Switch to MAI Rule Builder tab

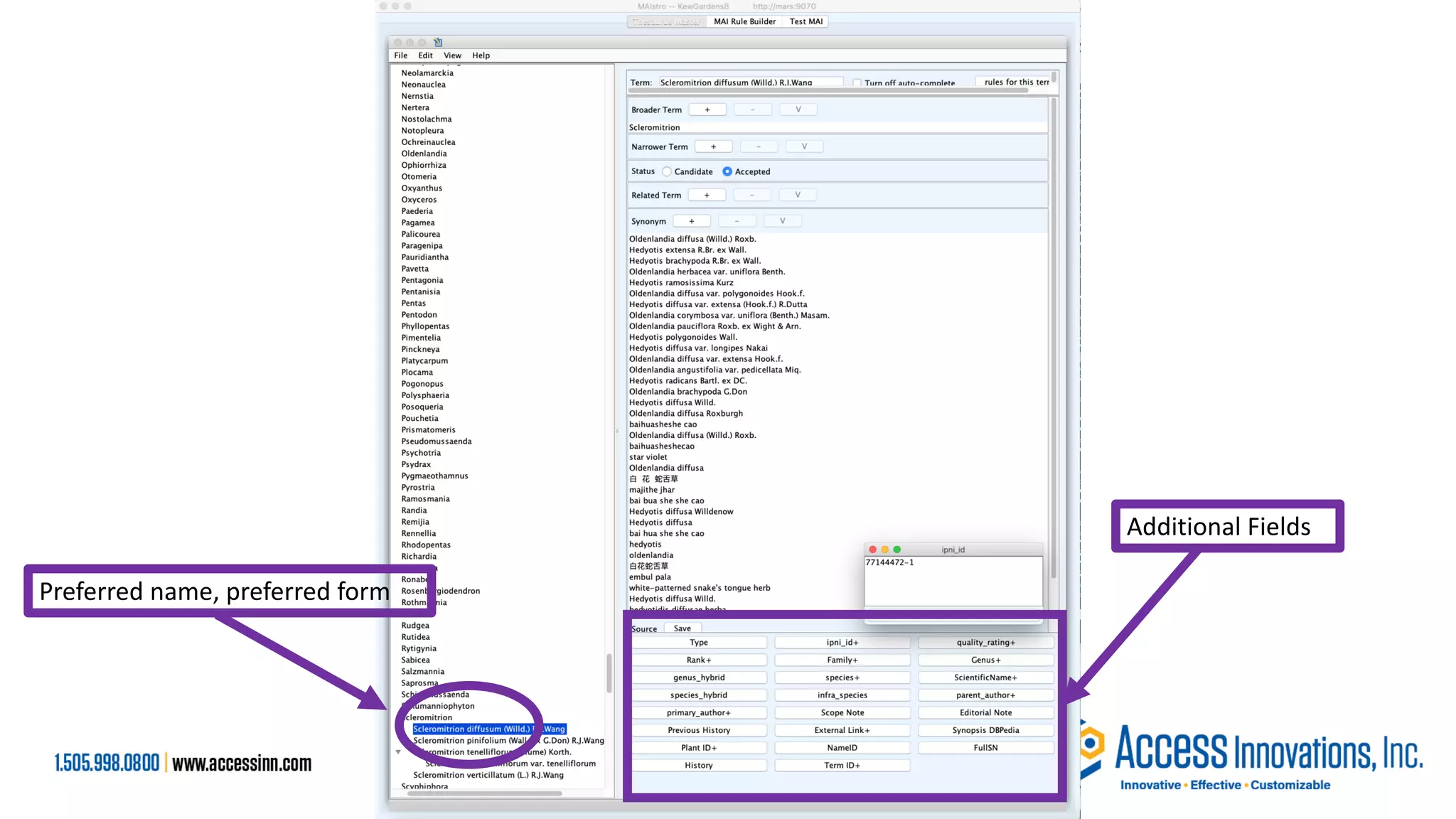coord(744,21)
